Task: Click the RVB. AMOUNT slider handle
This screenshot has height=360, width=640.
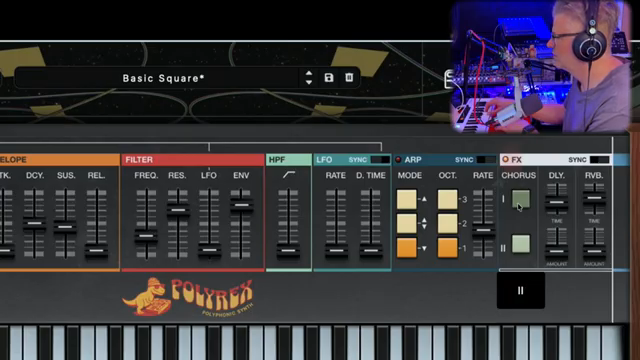Action: (594, 251)
